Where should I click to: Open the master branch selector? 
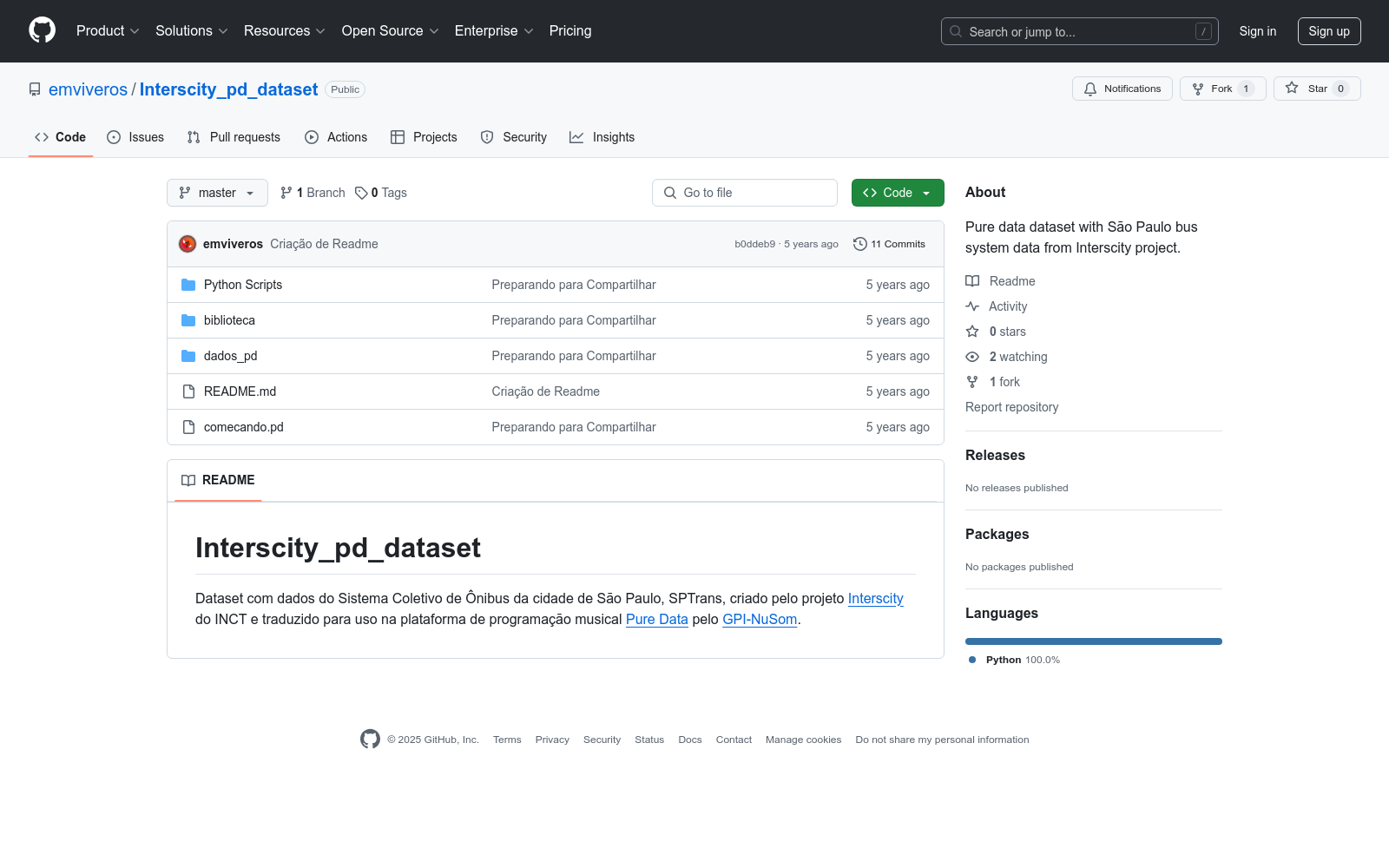pos(217,193)
